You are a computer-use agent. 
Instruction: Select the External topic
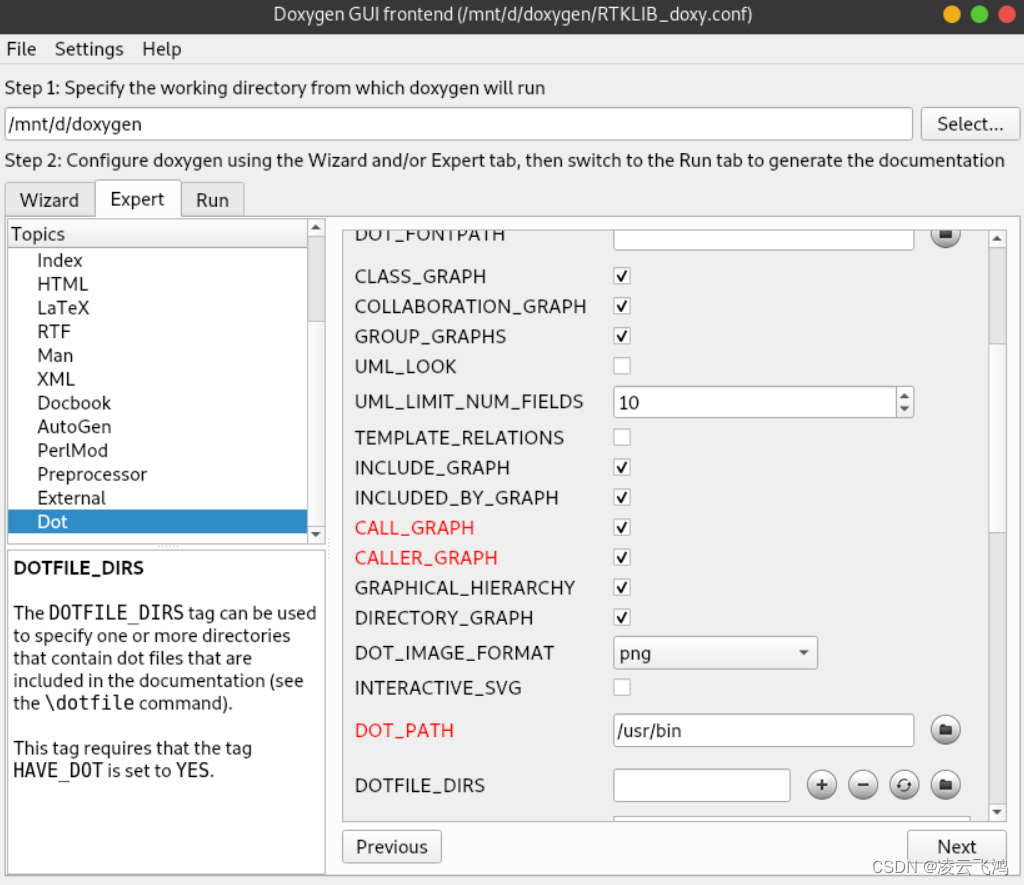pos(157,498)
